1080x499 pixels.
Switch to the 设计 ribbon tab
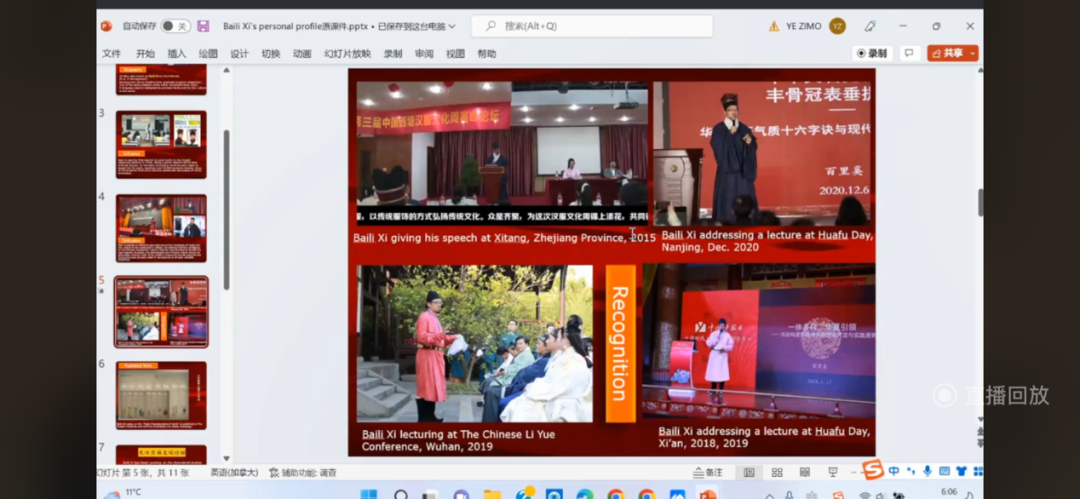pos(239,54)
